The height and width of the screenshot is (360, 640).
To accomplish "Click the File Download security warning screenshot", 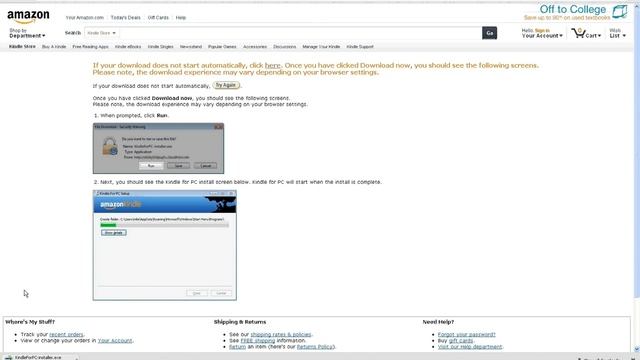I will pos(158,149).
